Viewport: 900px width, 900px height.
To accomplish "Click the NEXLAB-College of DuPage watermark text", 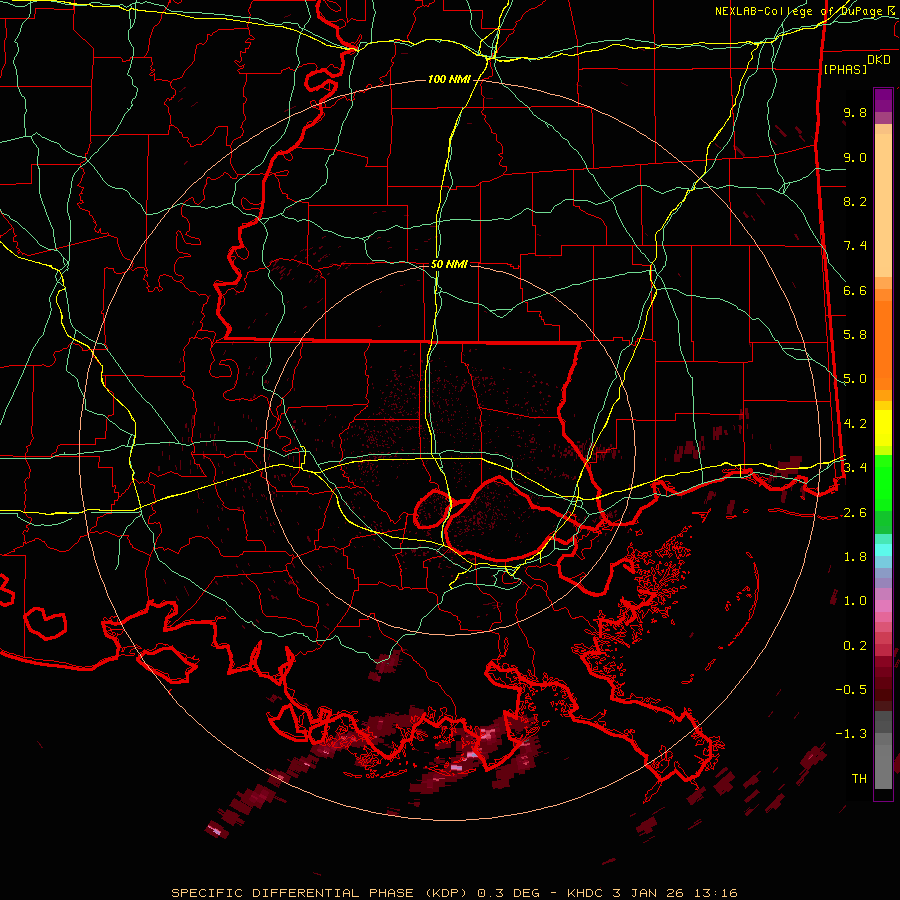I will (805, 11).
